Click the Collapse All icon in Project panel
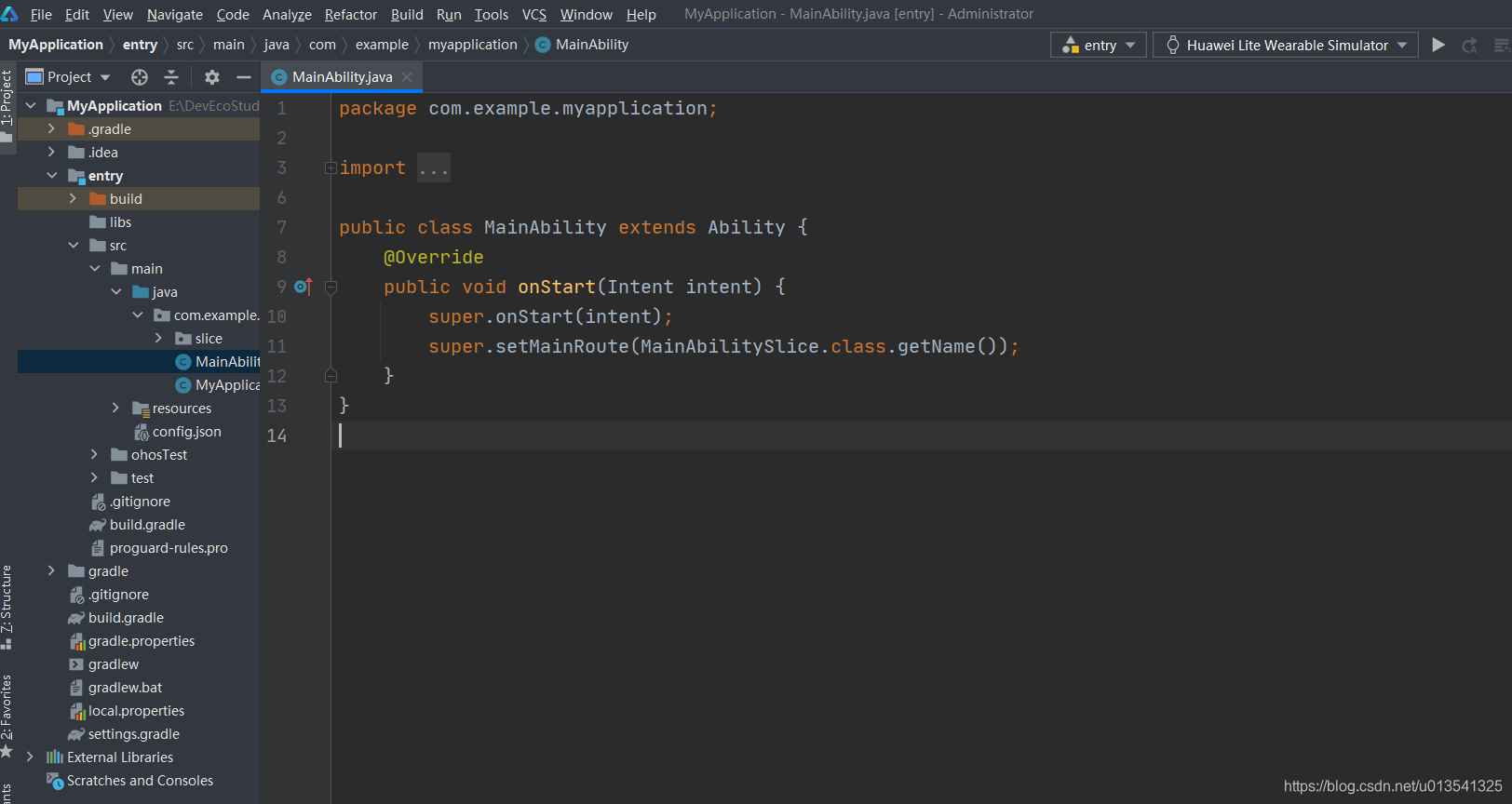 coord(170,77)
